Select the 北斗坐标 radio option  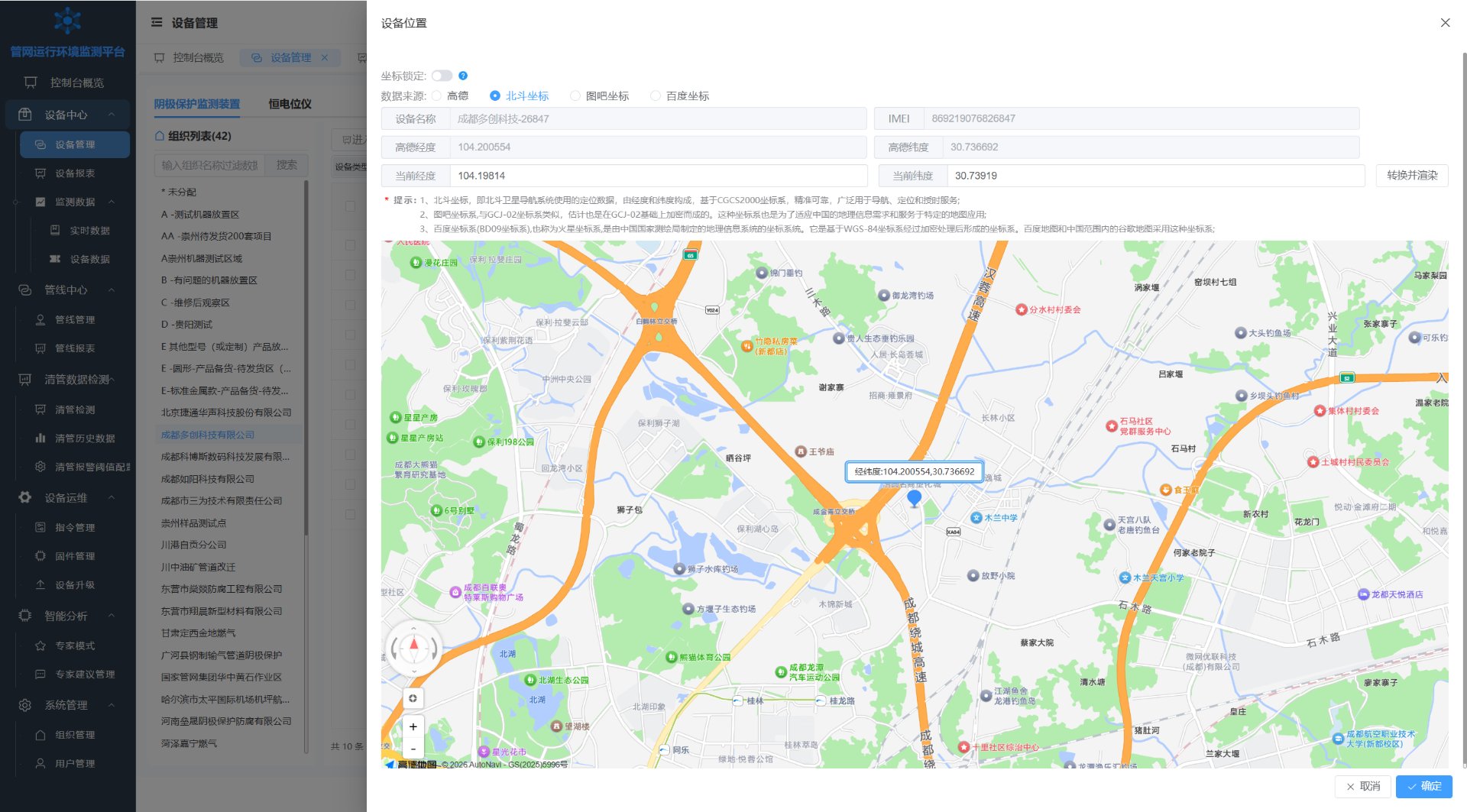click(520, 96)
